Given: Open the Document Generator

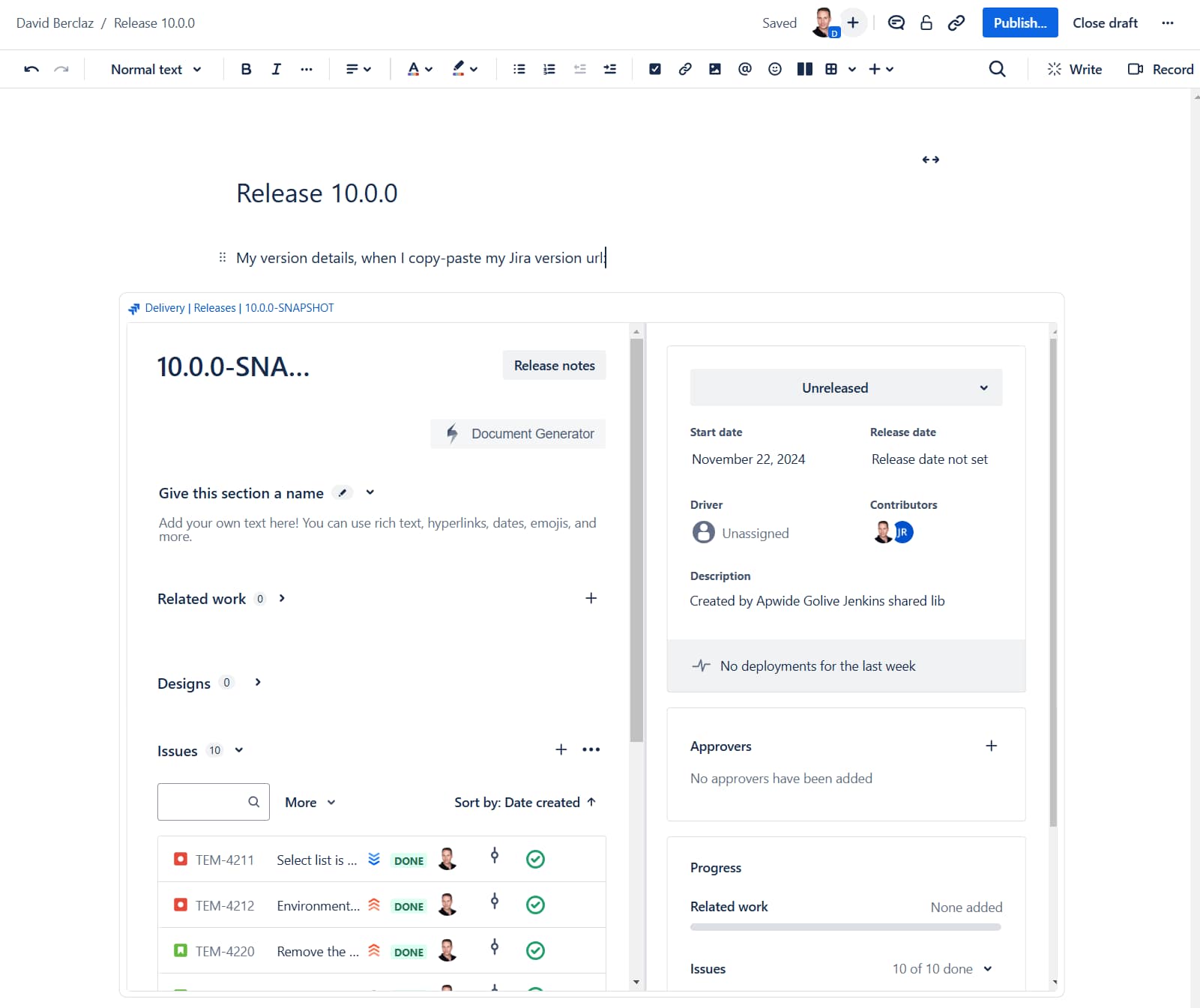Looking at the screenshot, I should 518,433.
